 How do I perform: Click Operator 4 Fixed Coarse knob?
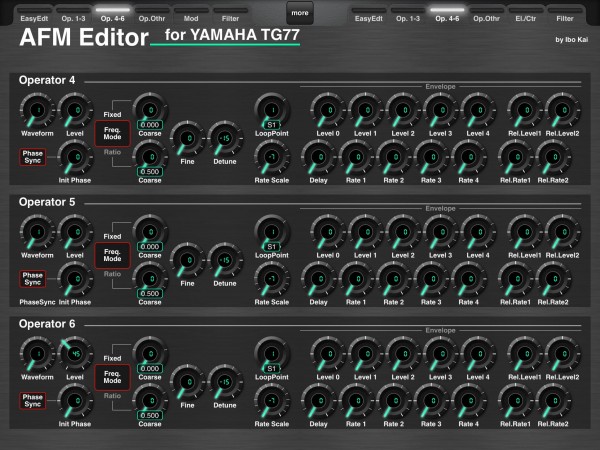[x=150, y=109]
